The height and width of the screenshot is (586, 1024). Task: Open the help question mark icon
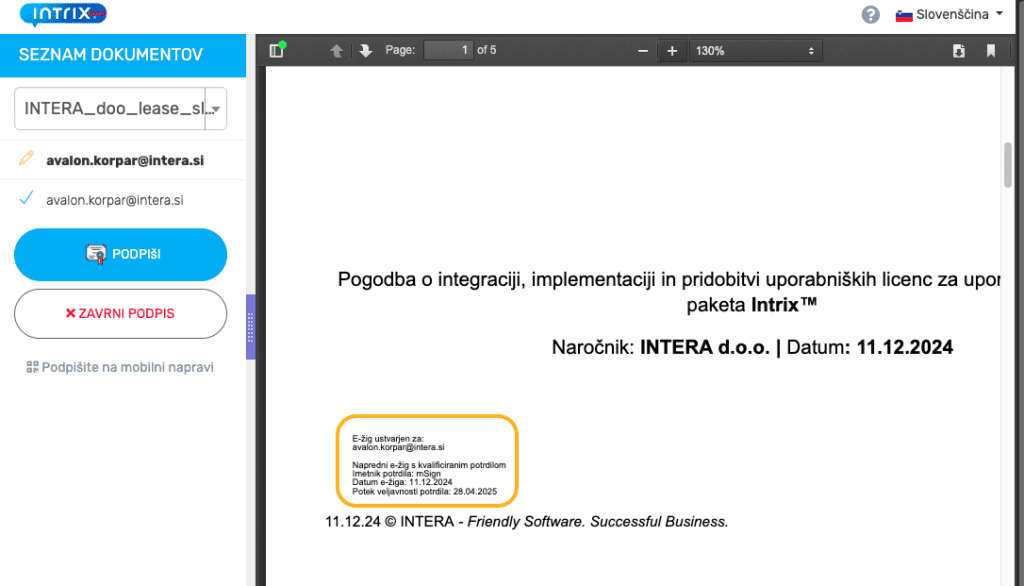(x=871, y=15)
